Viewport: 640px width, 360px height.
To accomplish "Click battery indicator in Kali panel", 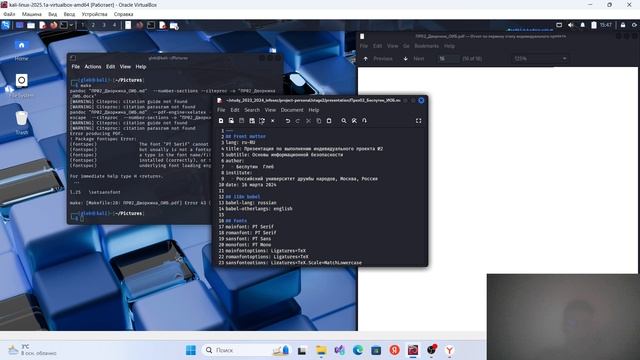I will click(594, 25).
